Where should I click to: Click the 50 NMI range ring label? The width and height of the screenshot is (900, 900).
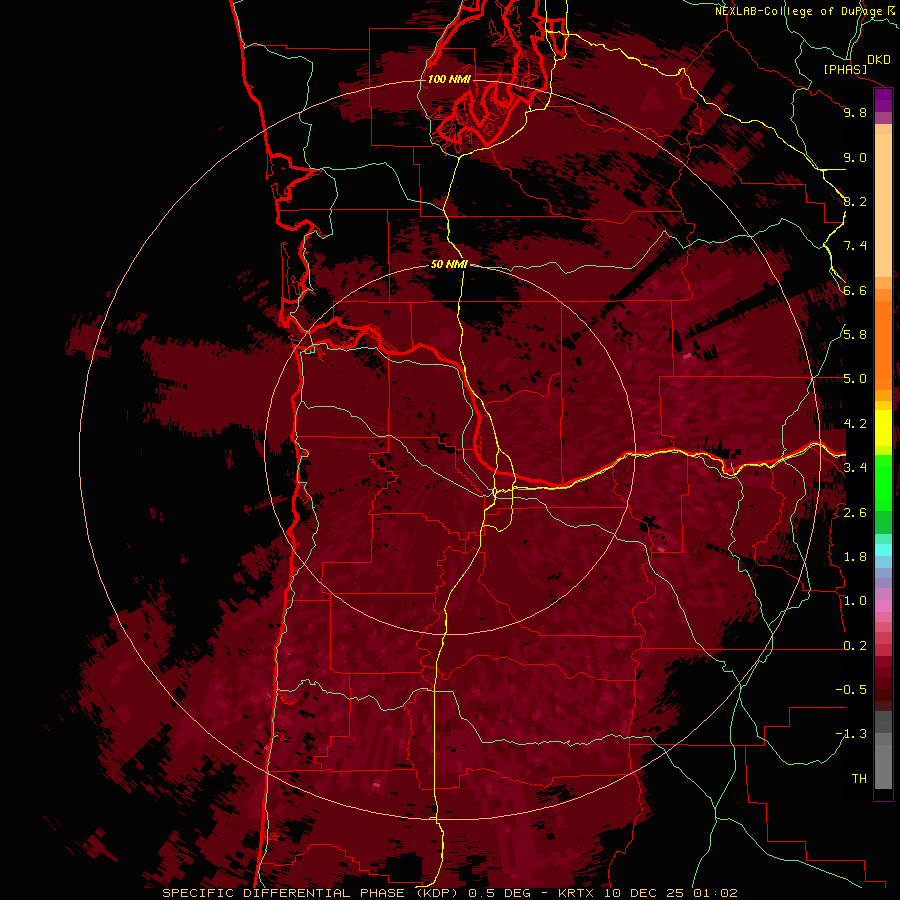click(x=449, y=264)
